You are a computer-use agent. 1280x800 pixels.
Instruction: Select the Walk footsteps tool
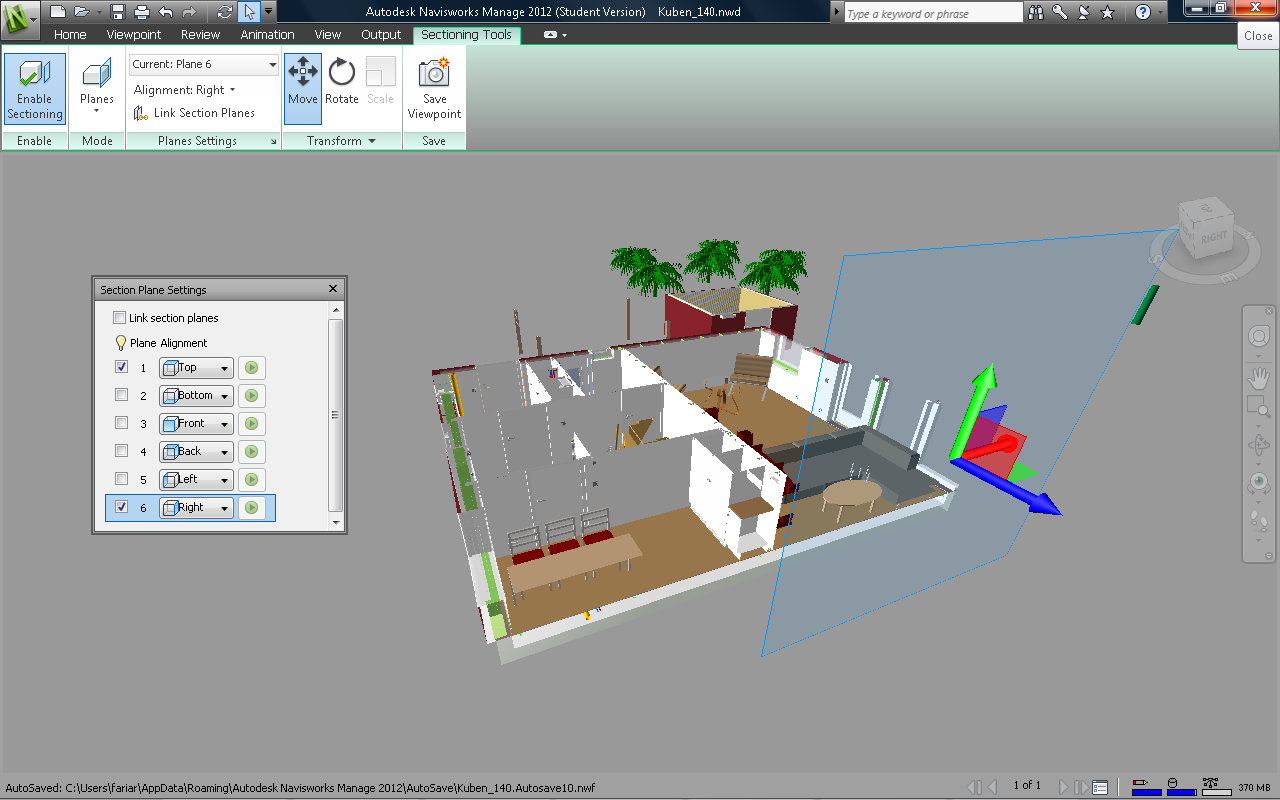(x=1259, y=521)
